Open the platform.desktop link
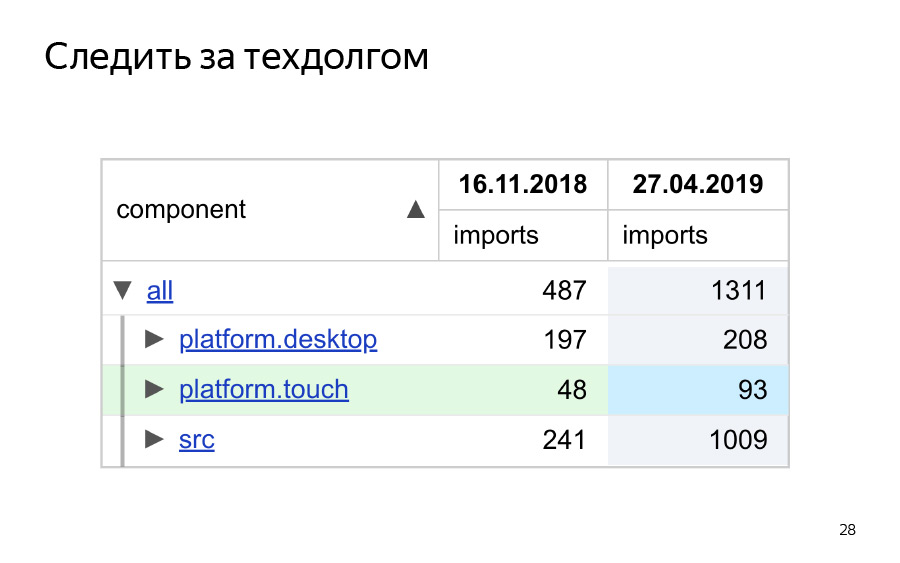This screenshot has width=900, height=563. 278,340
